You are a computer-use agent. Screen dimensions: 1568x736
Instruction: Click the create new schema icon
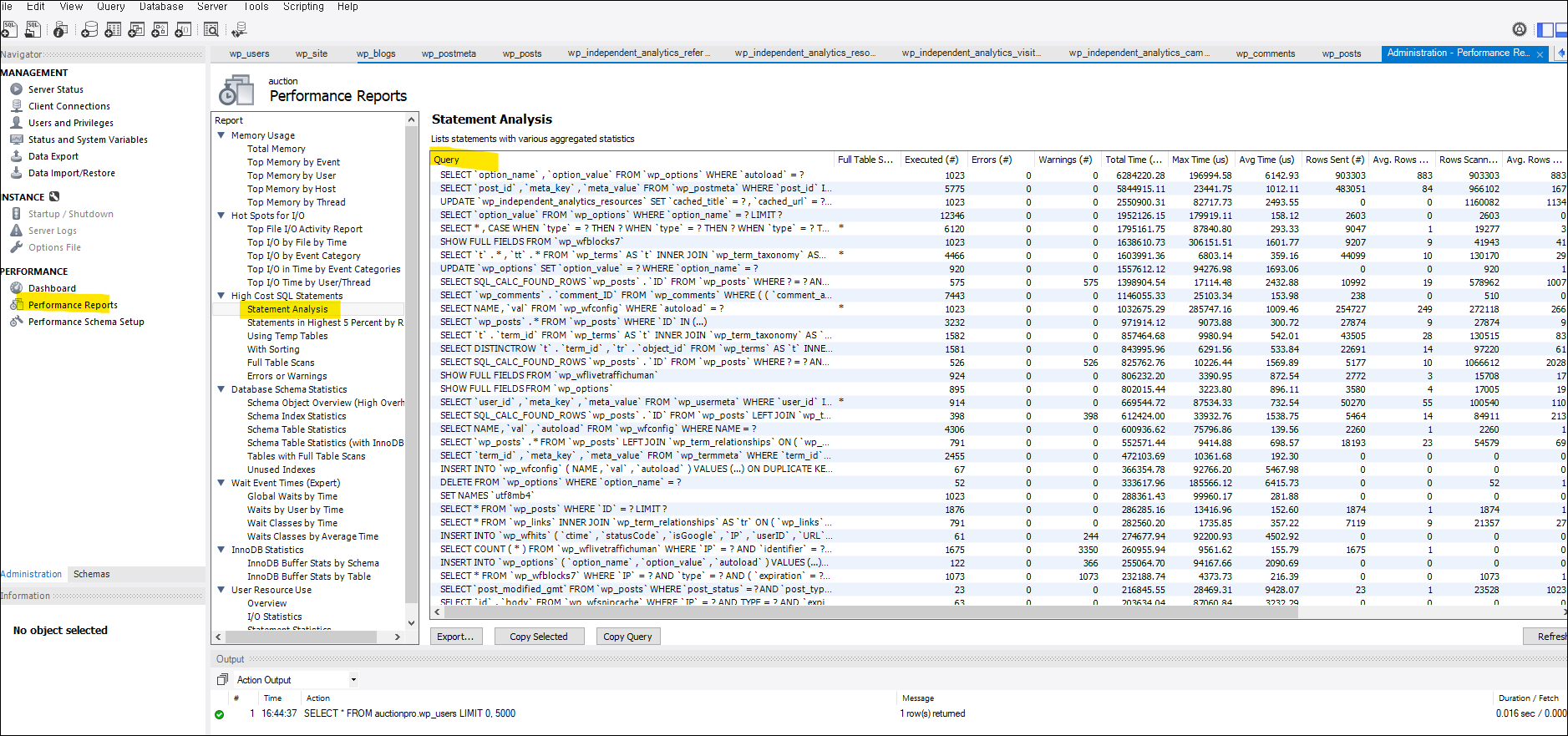pos(89,30)
